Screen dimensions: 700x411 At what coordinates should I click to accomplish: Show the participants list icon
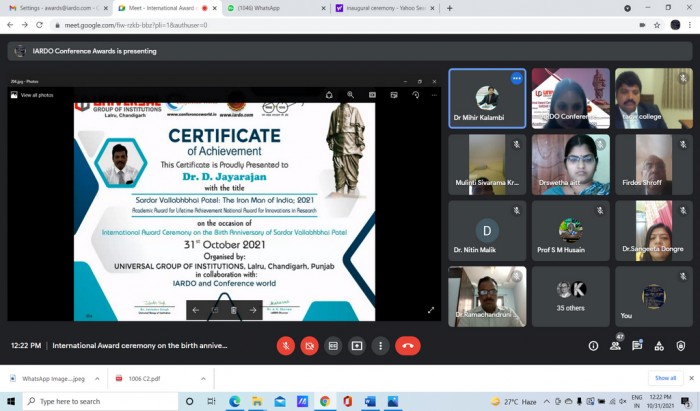[615, 345]
